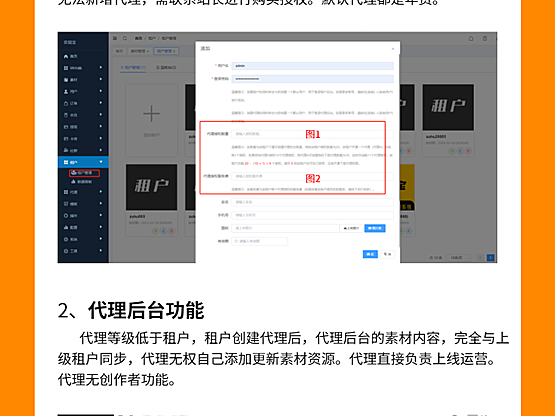Open the sub-tab right of 租户管理(17)
This screenshot has height=416, width=555.
pyautogui.click(x=166, y=67)
